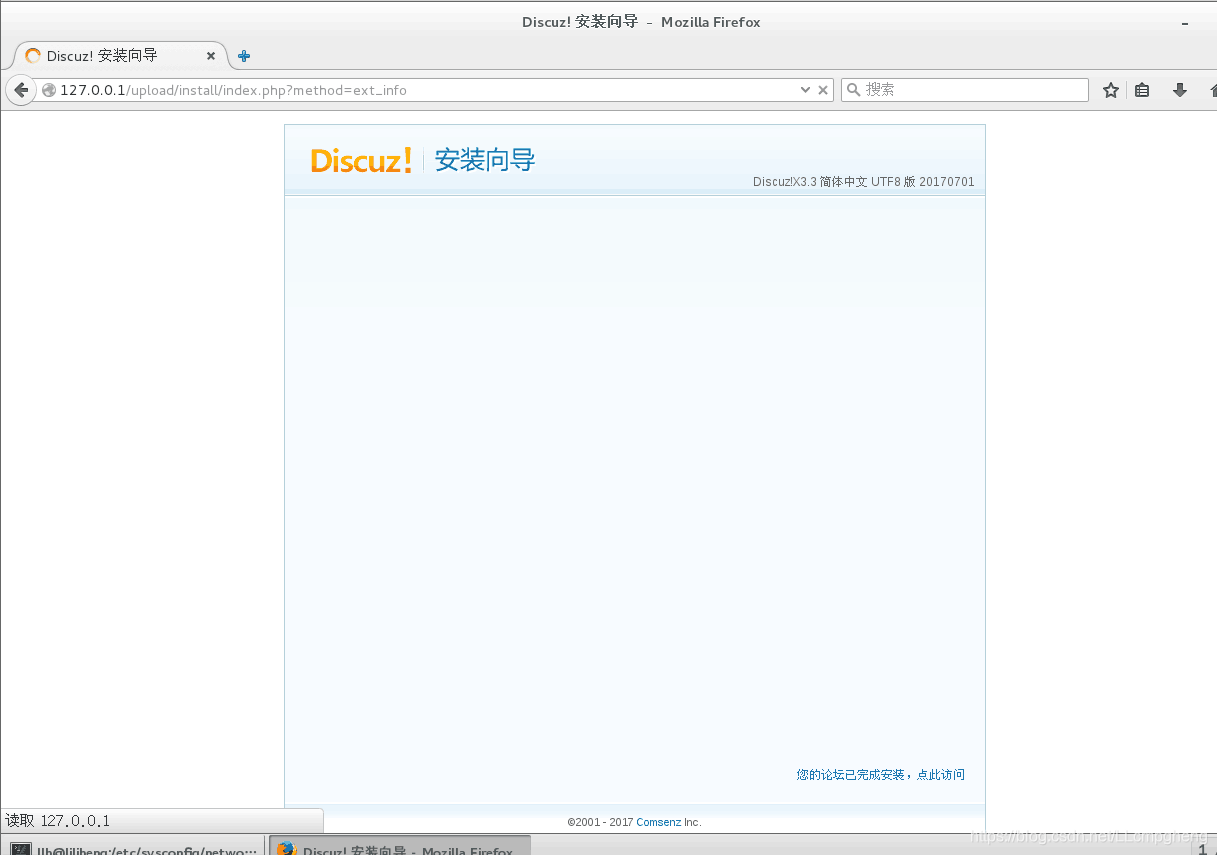1217x855 pixels.
Task: Click the address bar URL text
Action: (233, 90)
